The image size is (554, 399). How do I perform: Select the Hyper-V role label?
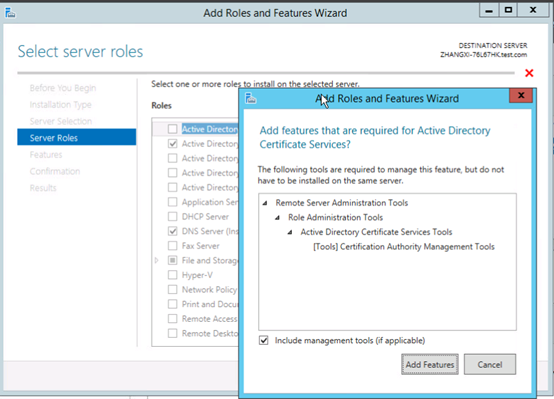(197, 275)
